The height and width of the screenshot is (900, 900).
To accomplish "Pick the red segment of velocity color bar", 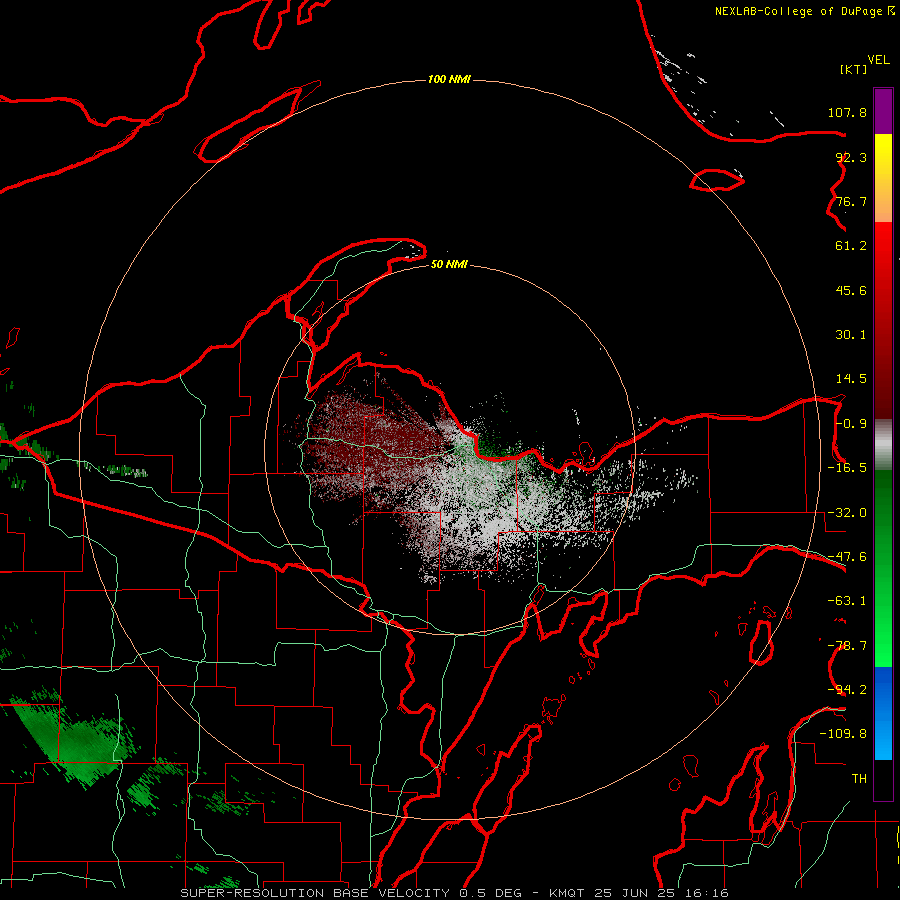I will point(883,320).
